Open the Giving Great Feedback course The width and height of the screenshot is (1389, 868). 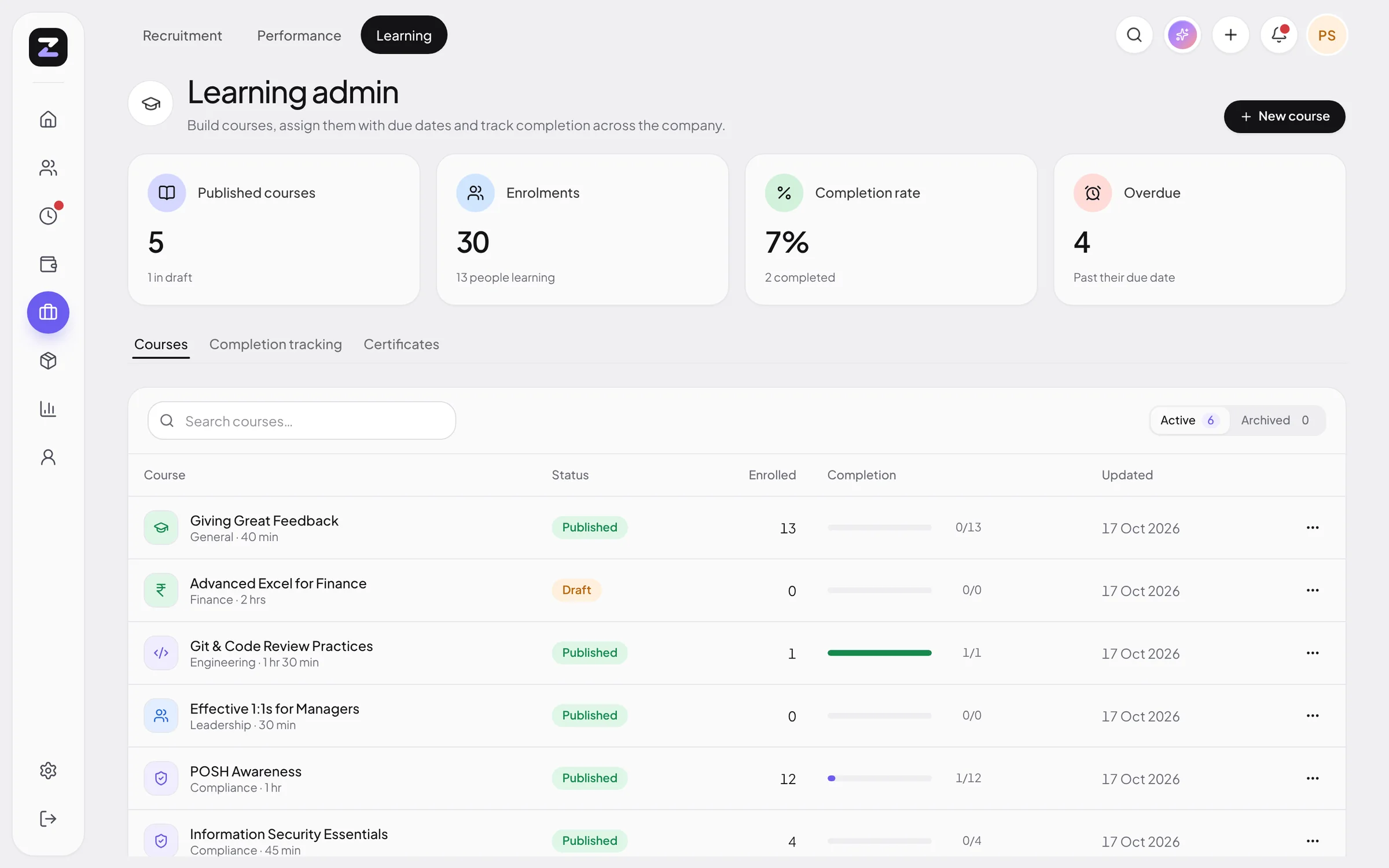pyautogui.click(x=264, y=521)
